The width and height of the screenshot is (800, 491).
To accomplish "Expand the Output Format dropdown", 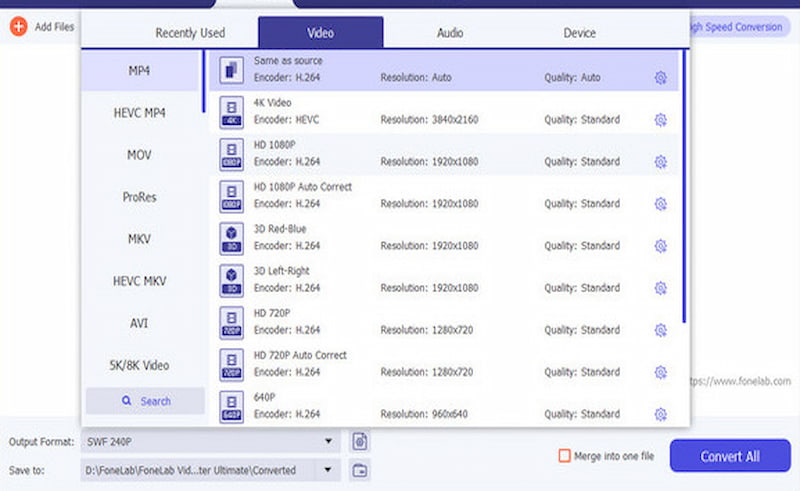I will point(329,441).
